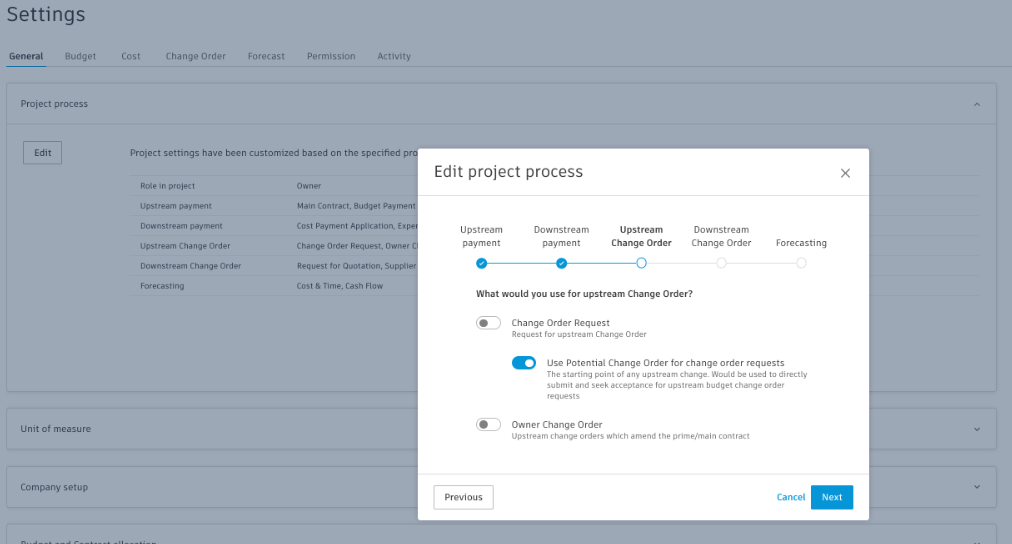The height and width of the screenshot is (544, 1012).
Task: Jump to the Downstream Change Order step circle
Action: point(721,263)
